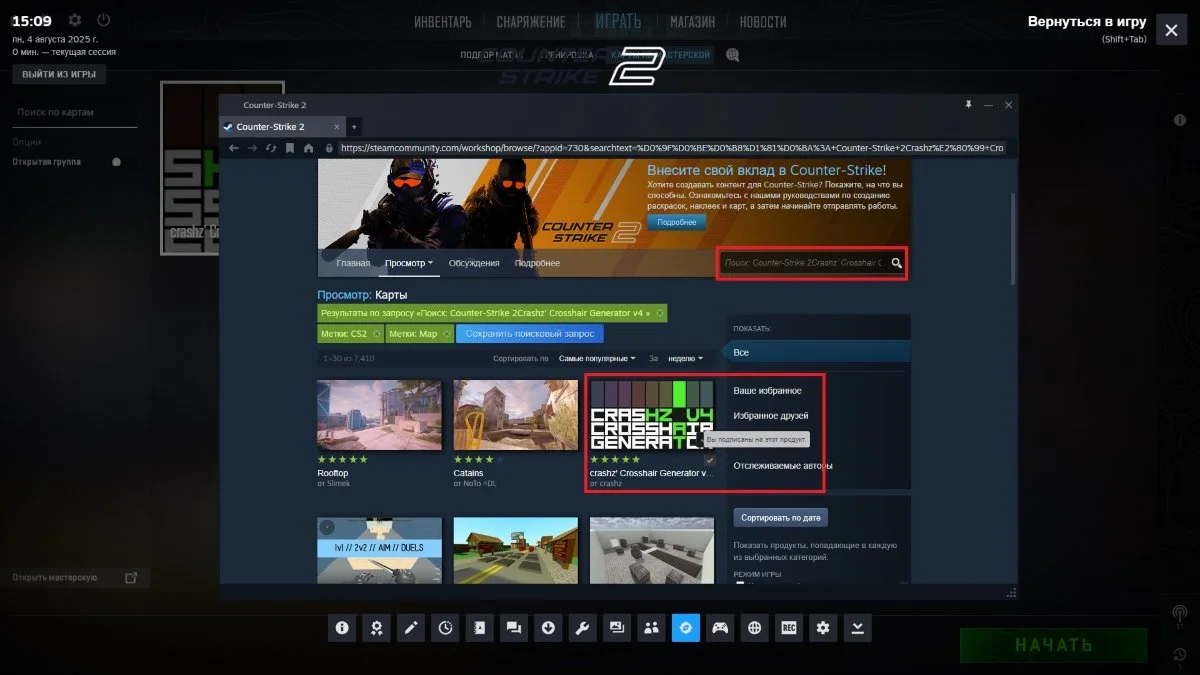The image size is (1200, 675).
Task: Go back with the browser left arrow
Action: coord(234,148)
